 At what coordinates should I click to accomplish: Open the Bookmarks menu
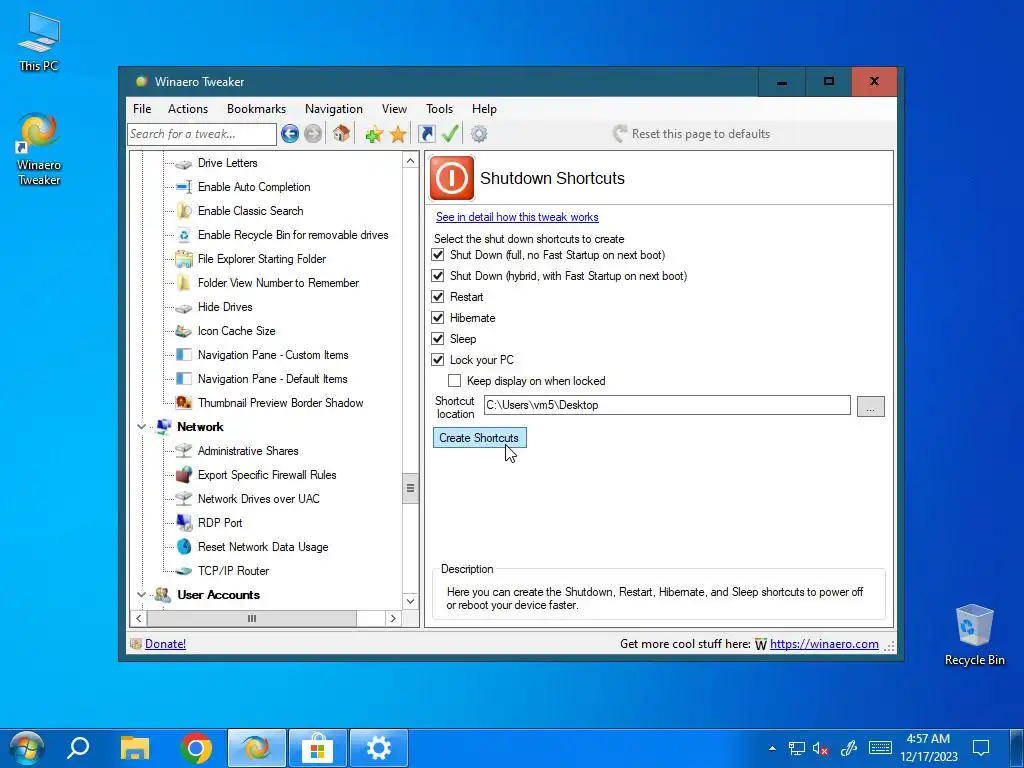coord(256,109)
